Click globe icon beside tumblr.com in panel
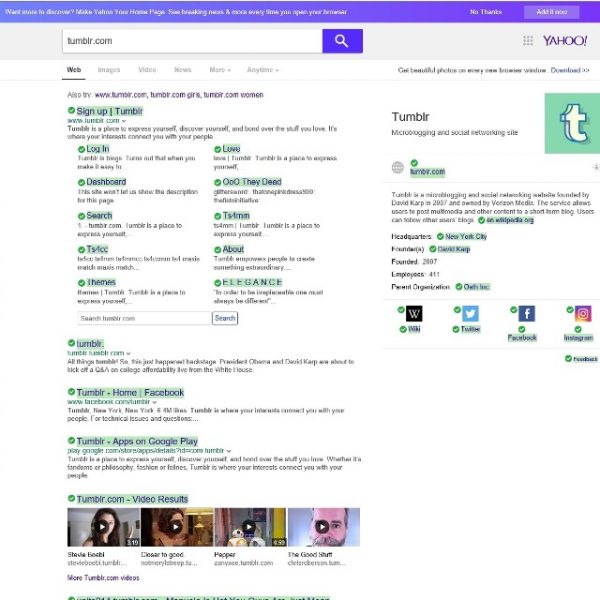 (x=398, y=167)
